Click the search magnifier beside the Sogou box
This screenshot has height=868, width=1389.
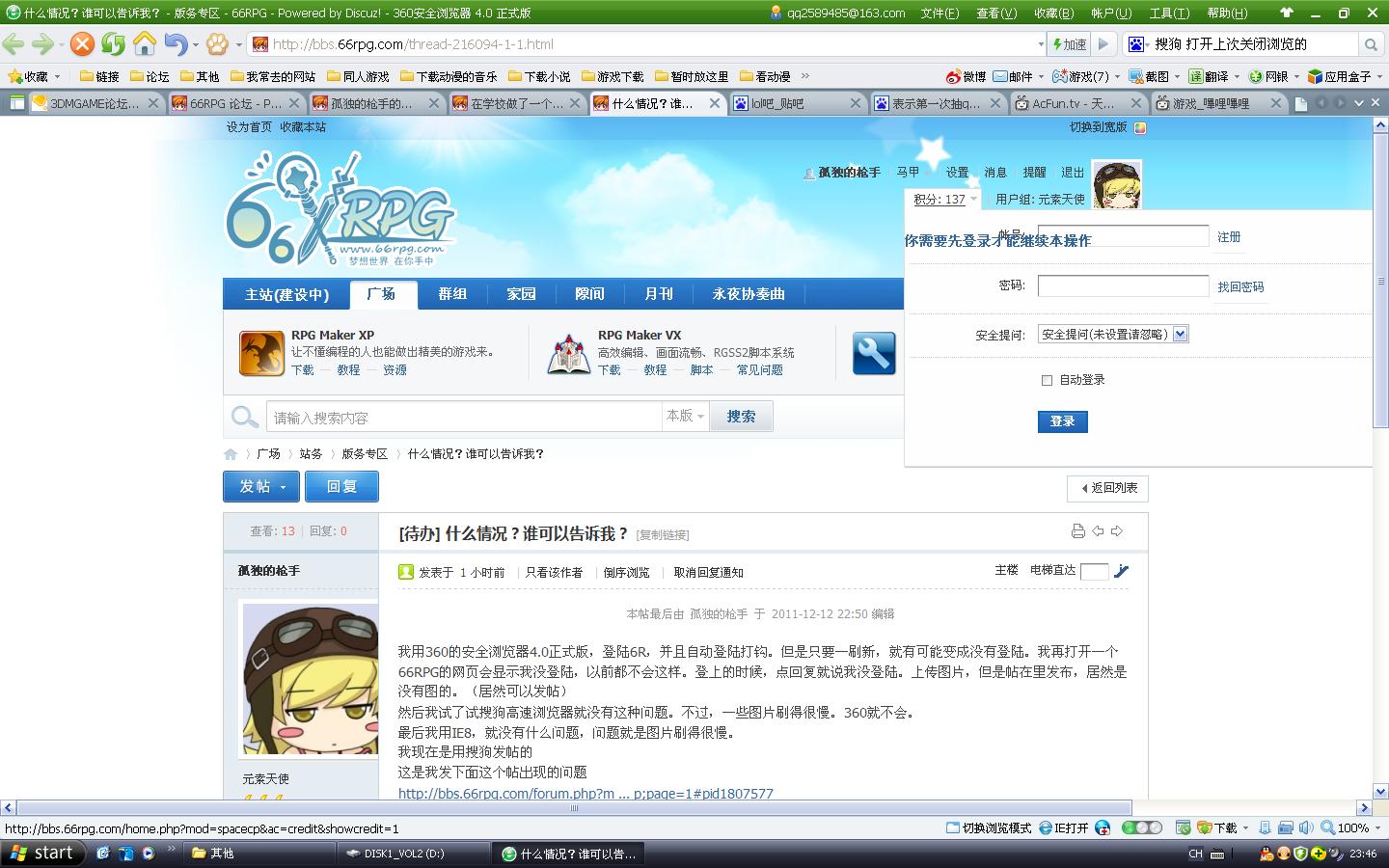click(1371, 44)
